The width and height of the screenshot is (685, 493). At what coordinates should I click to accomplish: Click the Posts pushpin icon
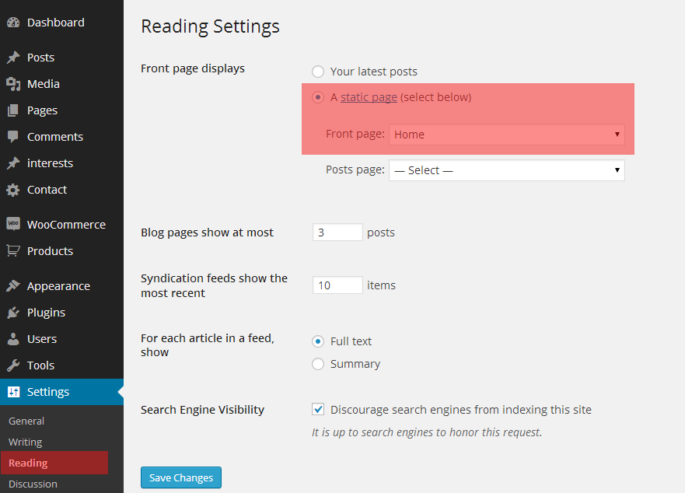[13, 58]
